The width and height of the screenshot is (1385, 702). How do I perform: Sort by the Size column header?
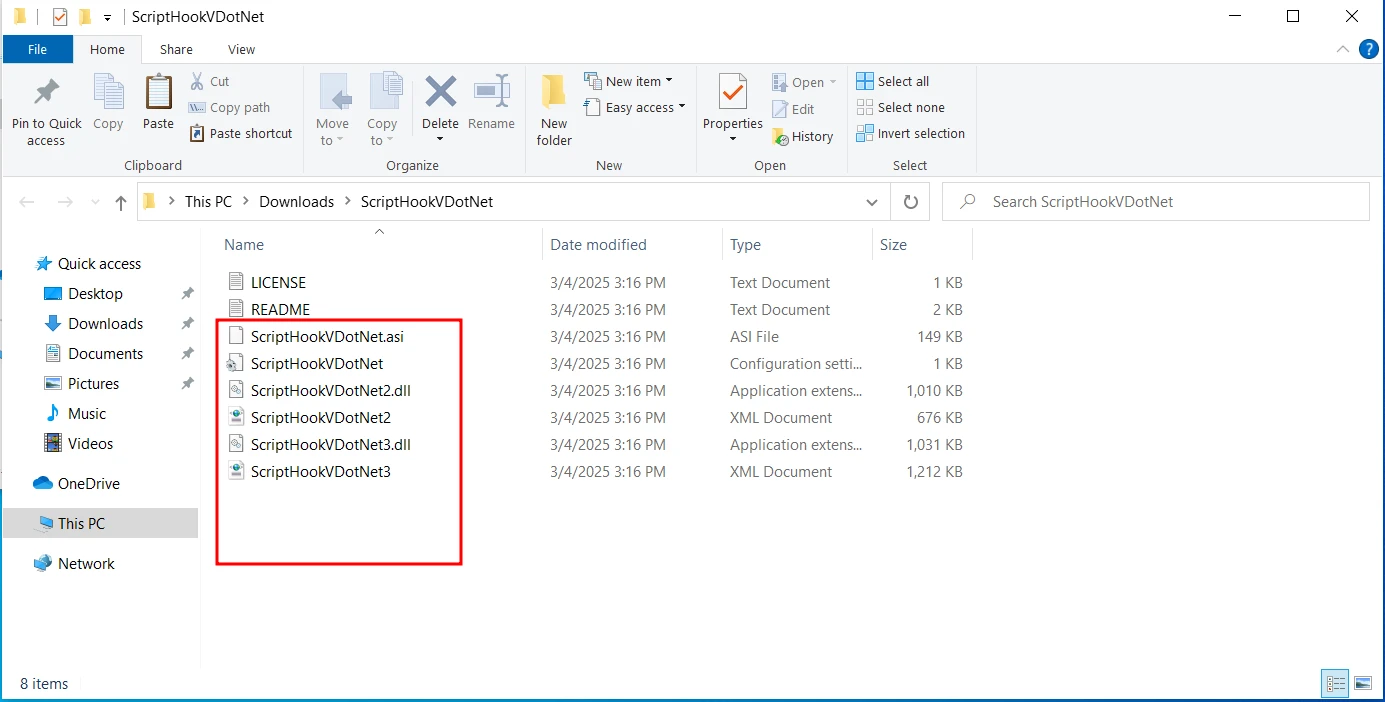point(893,244)
